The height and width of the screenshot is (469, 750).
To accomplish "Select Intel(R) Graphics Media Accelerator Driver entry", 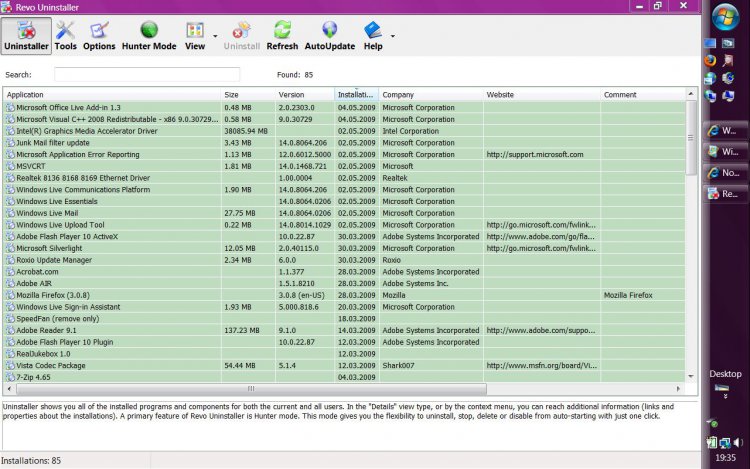I will pos(87,131).
